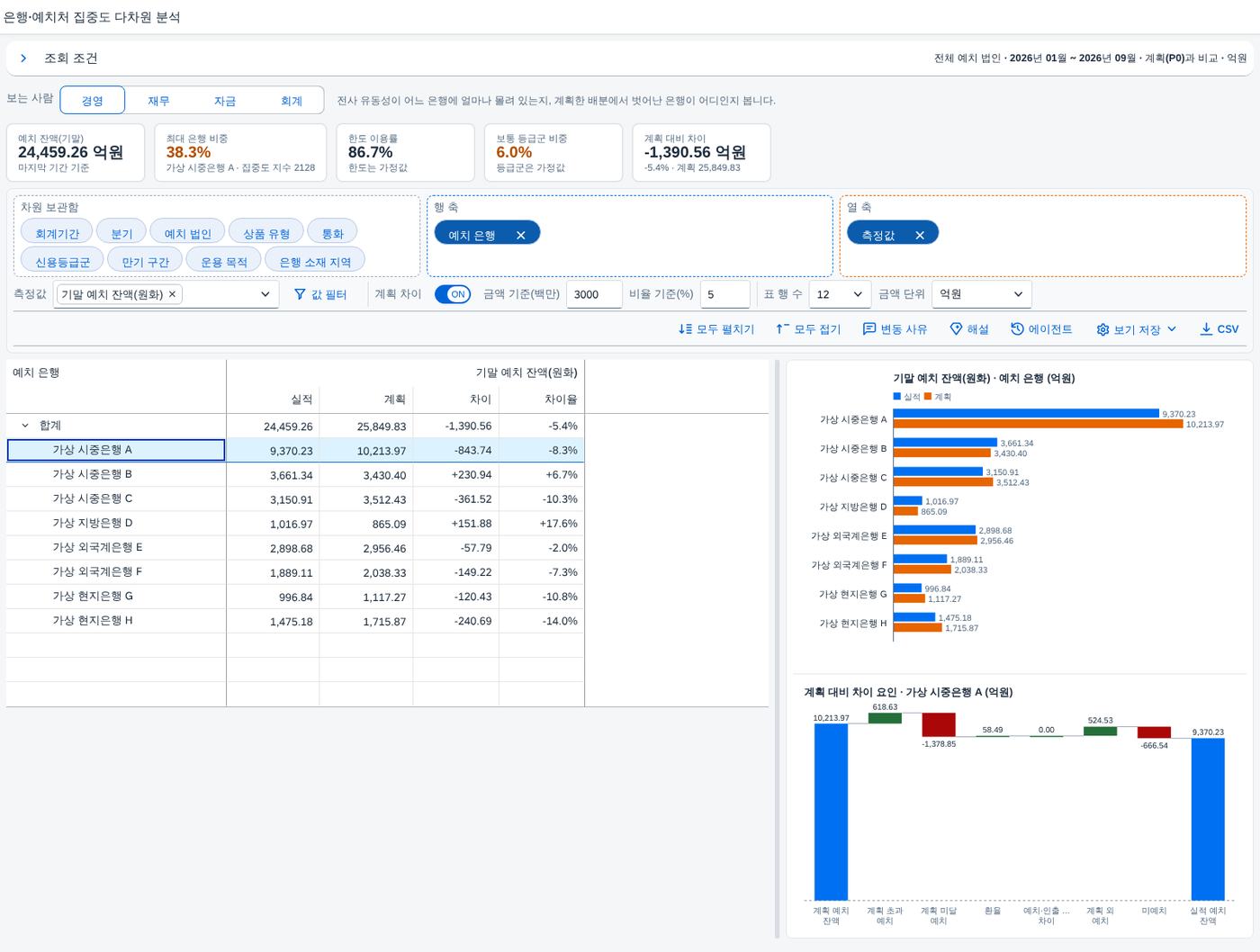Click 모두 접기 collapse-all icon
The height and width of the screenshot is (952, 1260).
tap(782, 329)
